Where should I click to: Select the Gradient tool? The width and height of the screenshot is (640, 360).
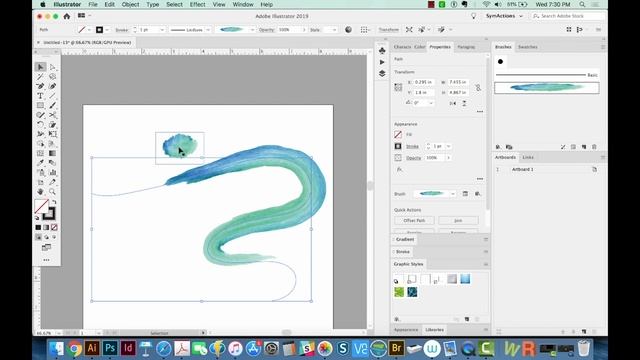point(53,153)
